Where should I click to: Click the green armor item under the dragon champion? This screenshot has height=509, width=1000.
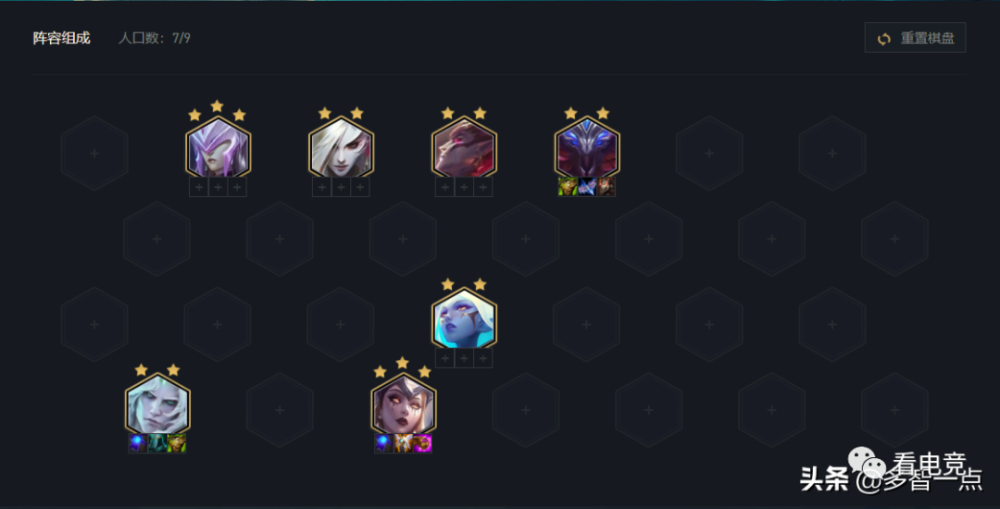(x=568, y=186)
